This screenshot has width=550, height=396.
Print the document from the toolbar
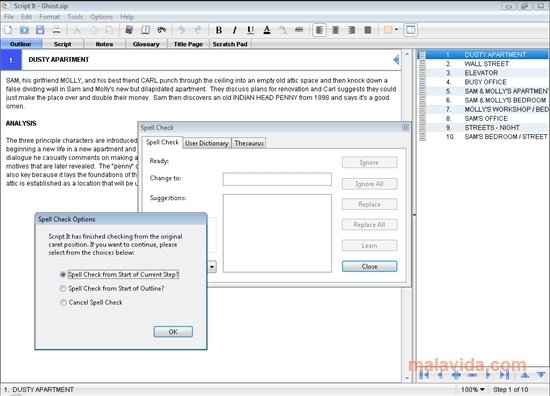[x=56, y=30]
